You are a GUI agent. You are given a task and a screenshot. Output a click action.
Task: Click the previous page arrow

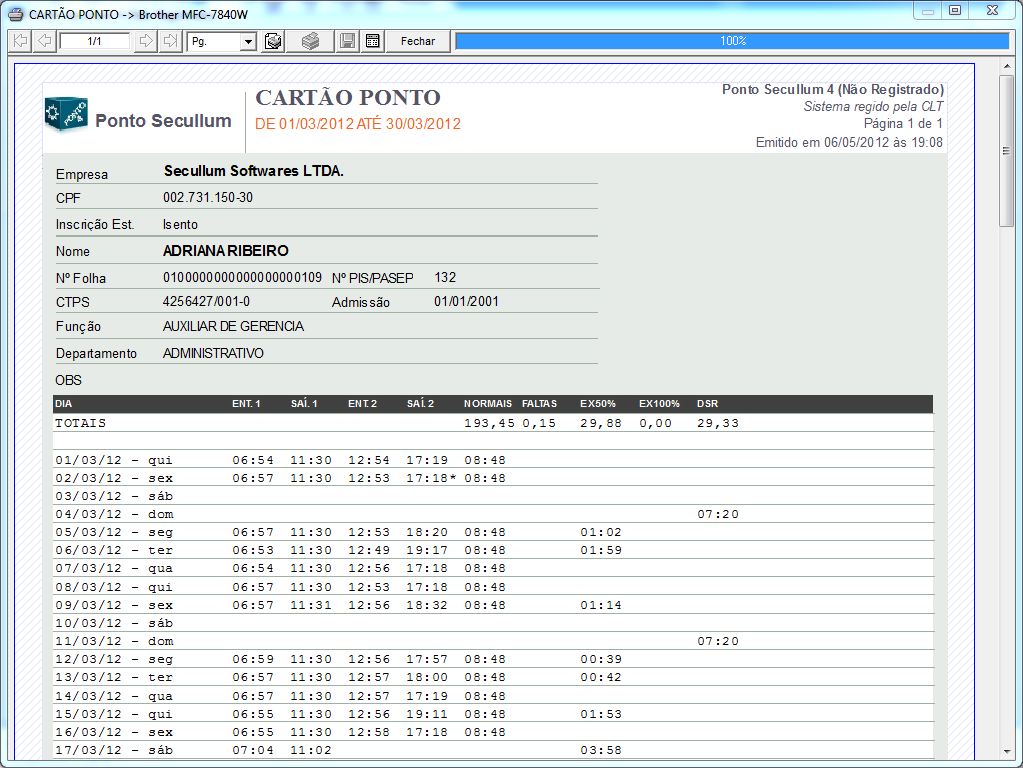coord(44,41)
